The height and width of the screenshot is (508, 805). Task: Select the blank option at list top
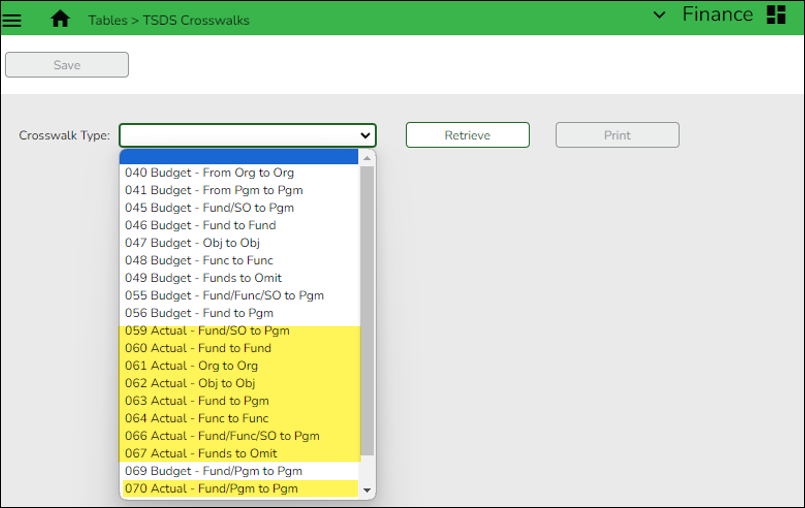tap(240, 157)
